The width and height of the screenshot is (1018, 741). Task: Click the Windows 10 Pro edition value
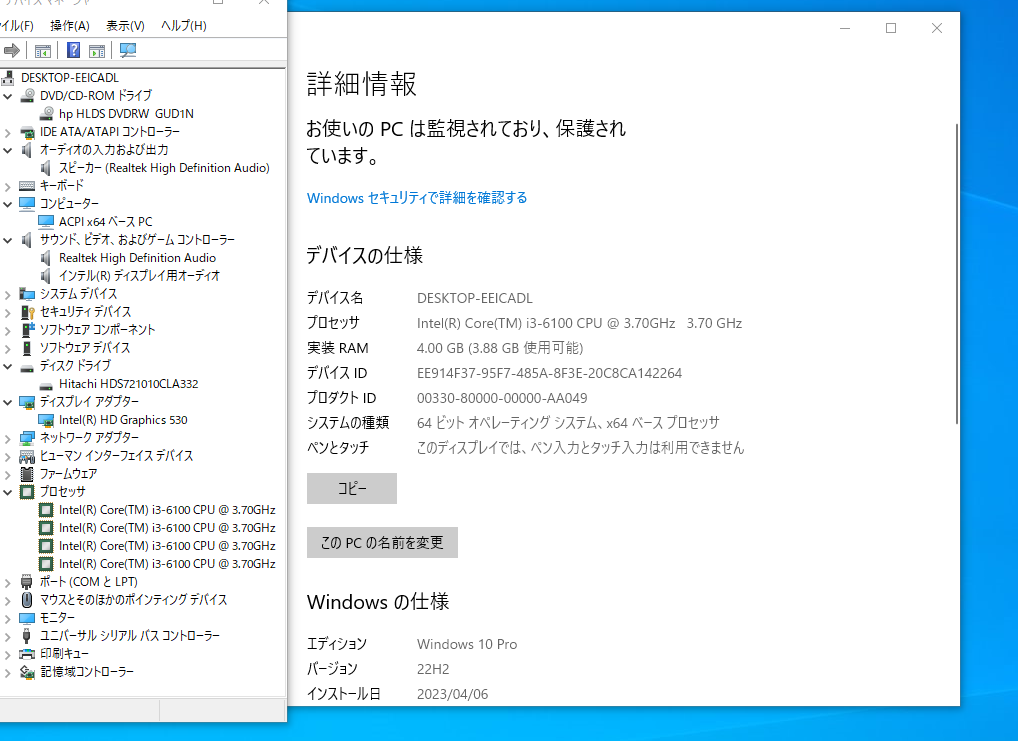coord(467,644)
